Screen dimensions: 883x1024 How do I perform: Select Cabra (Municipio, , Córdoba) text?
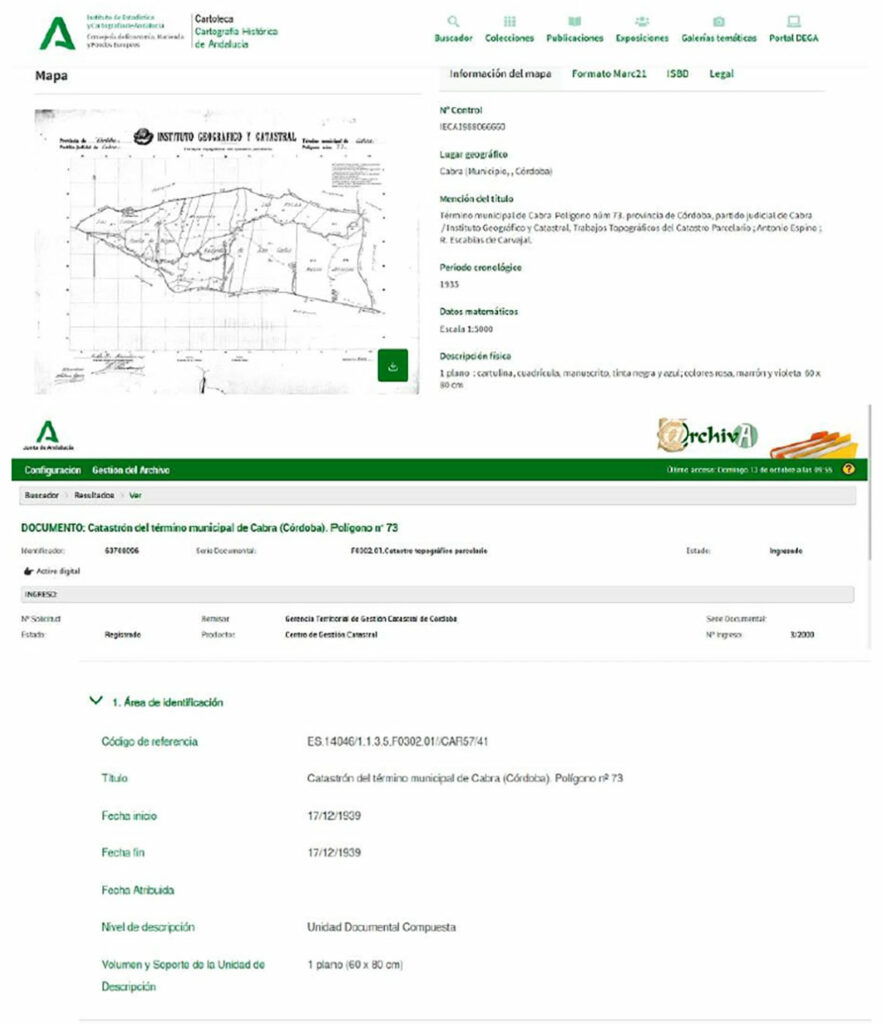(496, 171)
